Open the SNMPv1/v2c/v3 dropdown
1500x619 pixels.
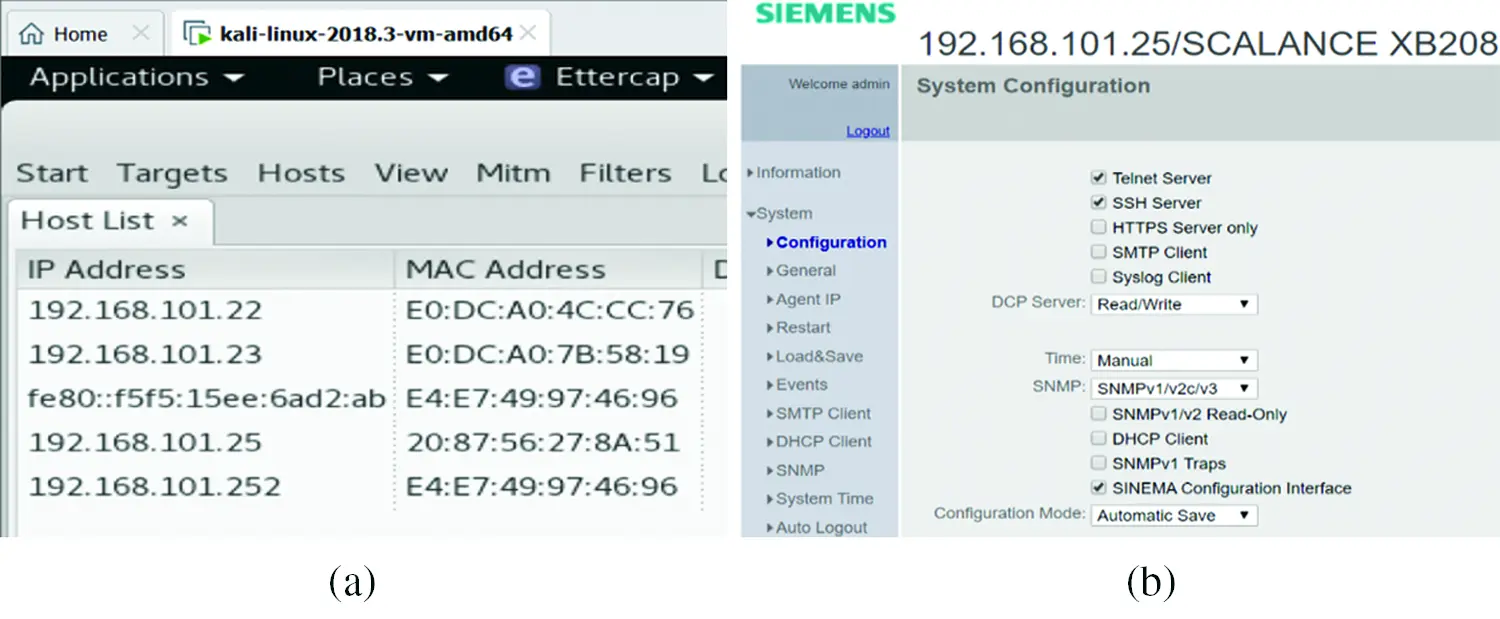(1174, 388)
